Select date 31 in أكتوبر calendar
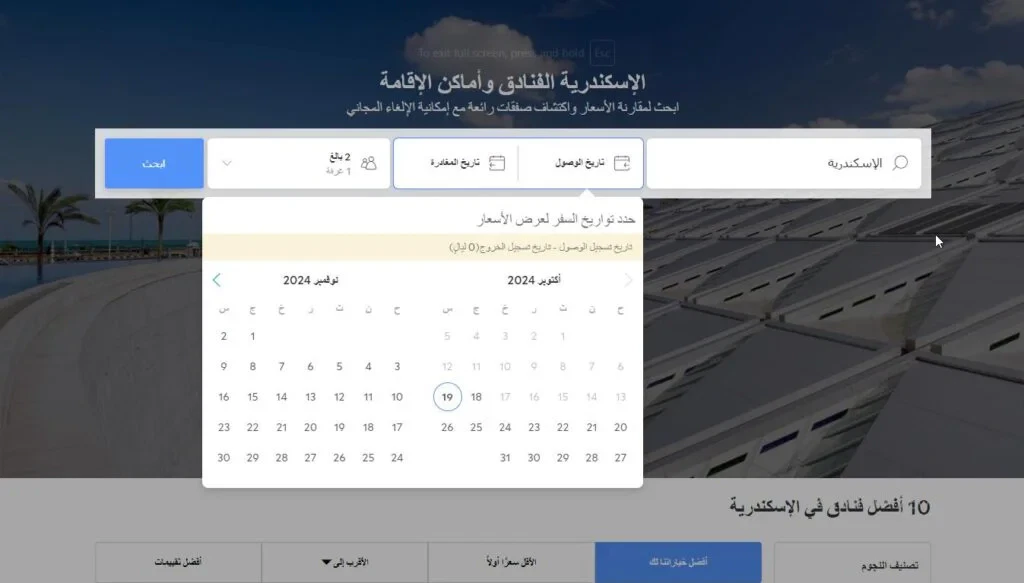Viewport: 1024px width, 583px height. (504, 457)
